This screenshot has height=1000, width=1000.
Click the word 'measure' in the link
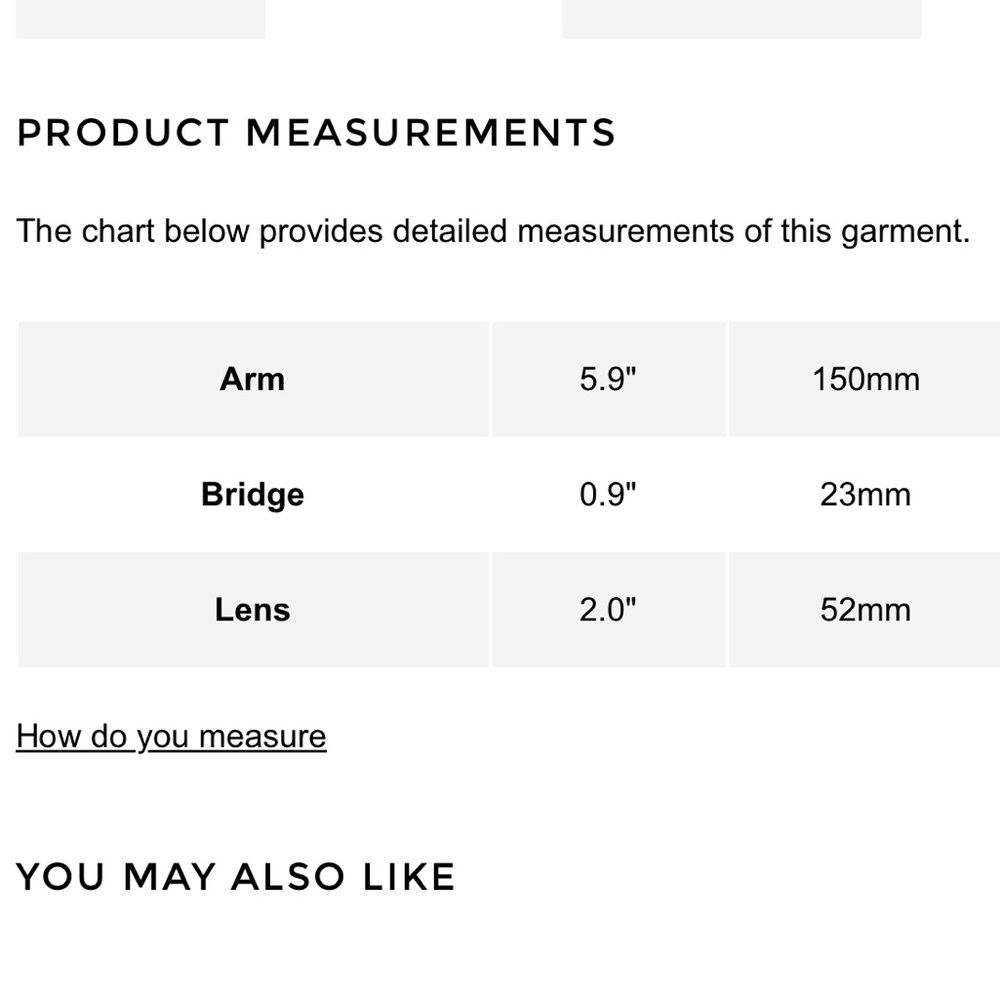(x=263, y=737)
